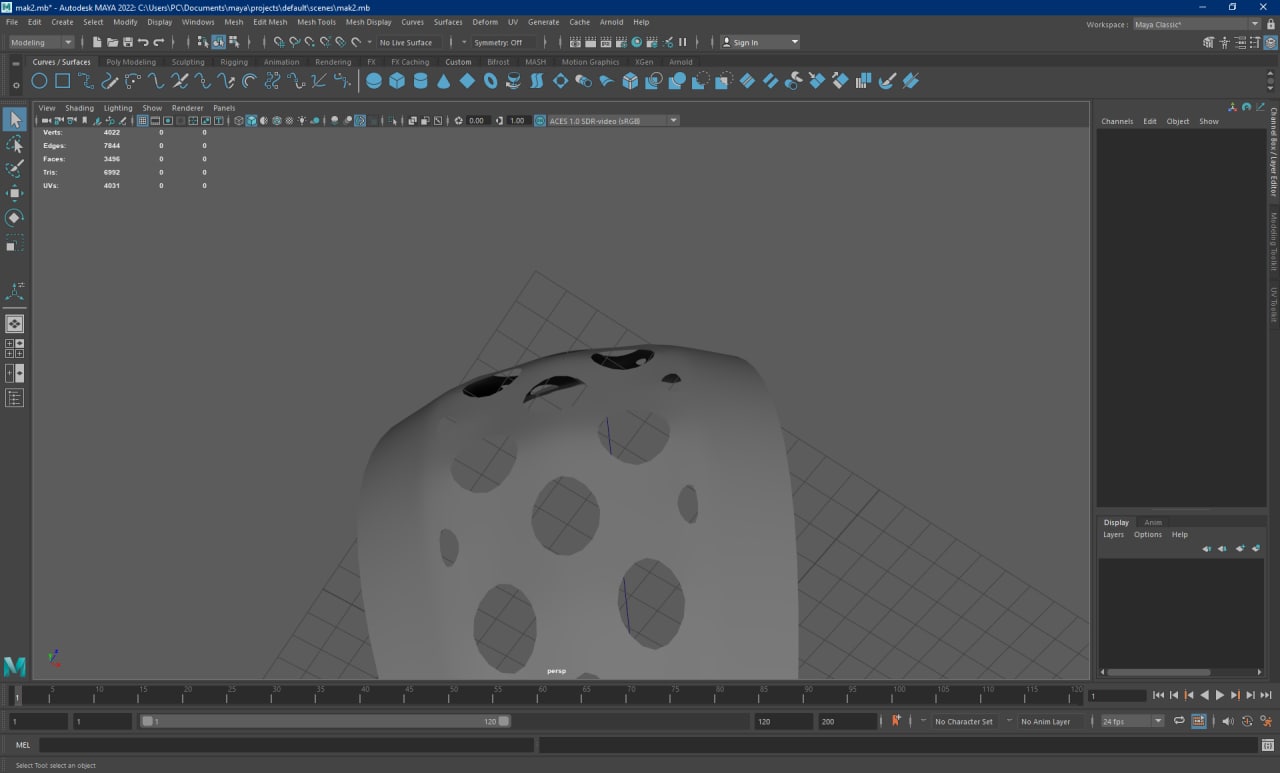1280x773 pixels.
Task: Activate the Scale tool in Tool Box
Action: 15,242
